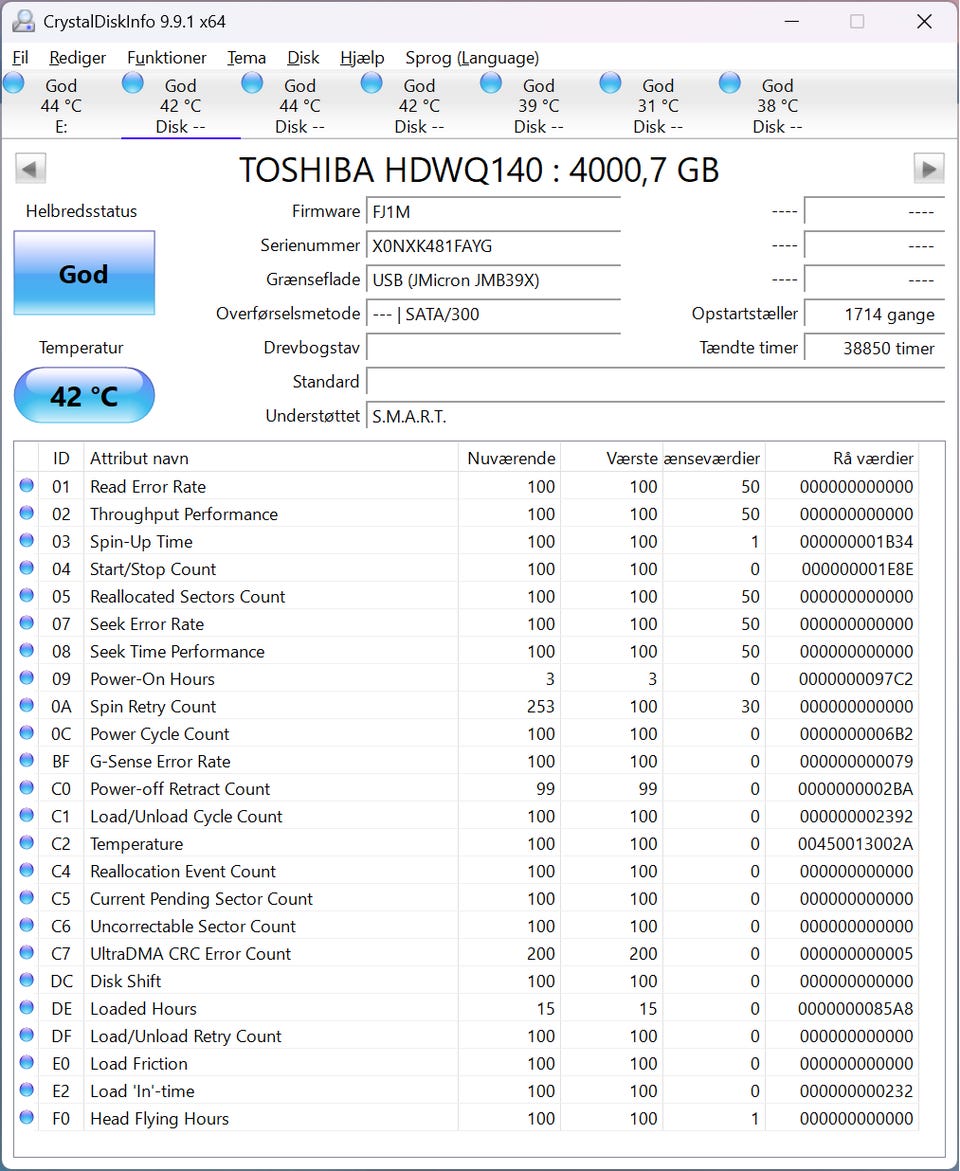Click status dot for Throughput Performance

[x=27, y=513]
